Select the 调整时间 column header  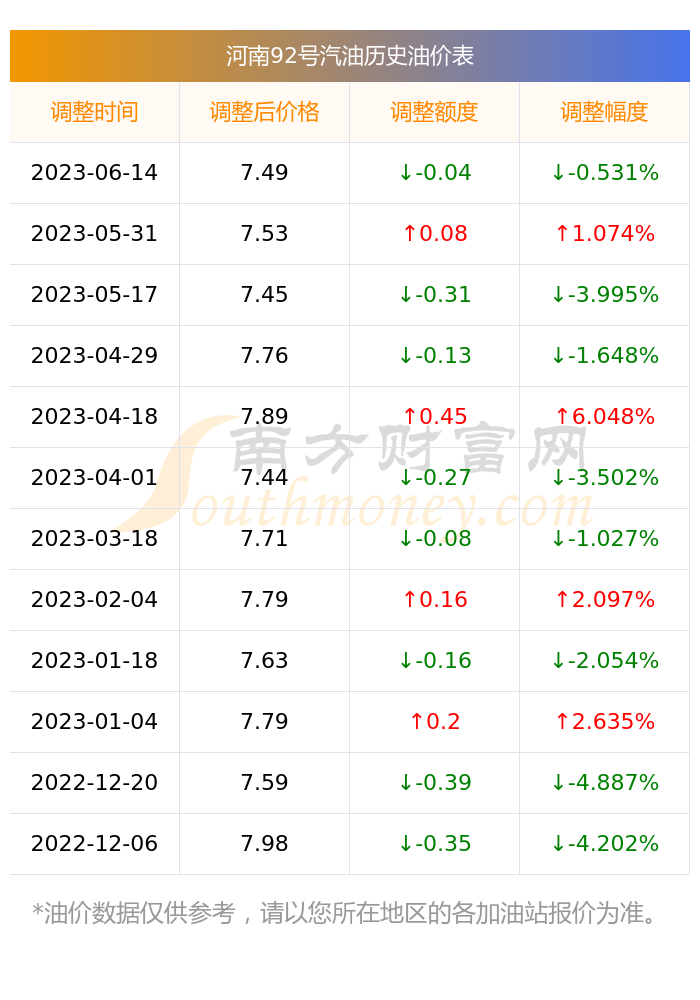(94, 112)
